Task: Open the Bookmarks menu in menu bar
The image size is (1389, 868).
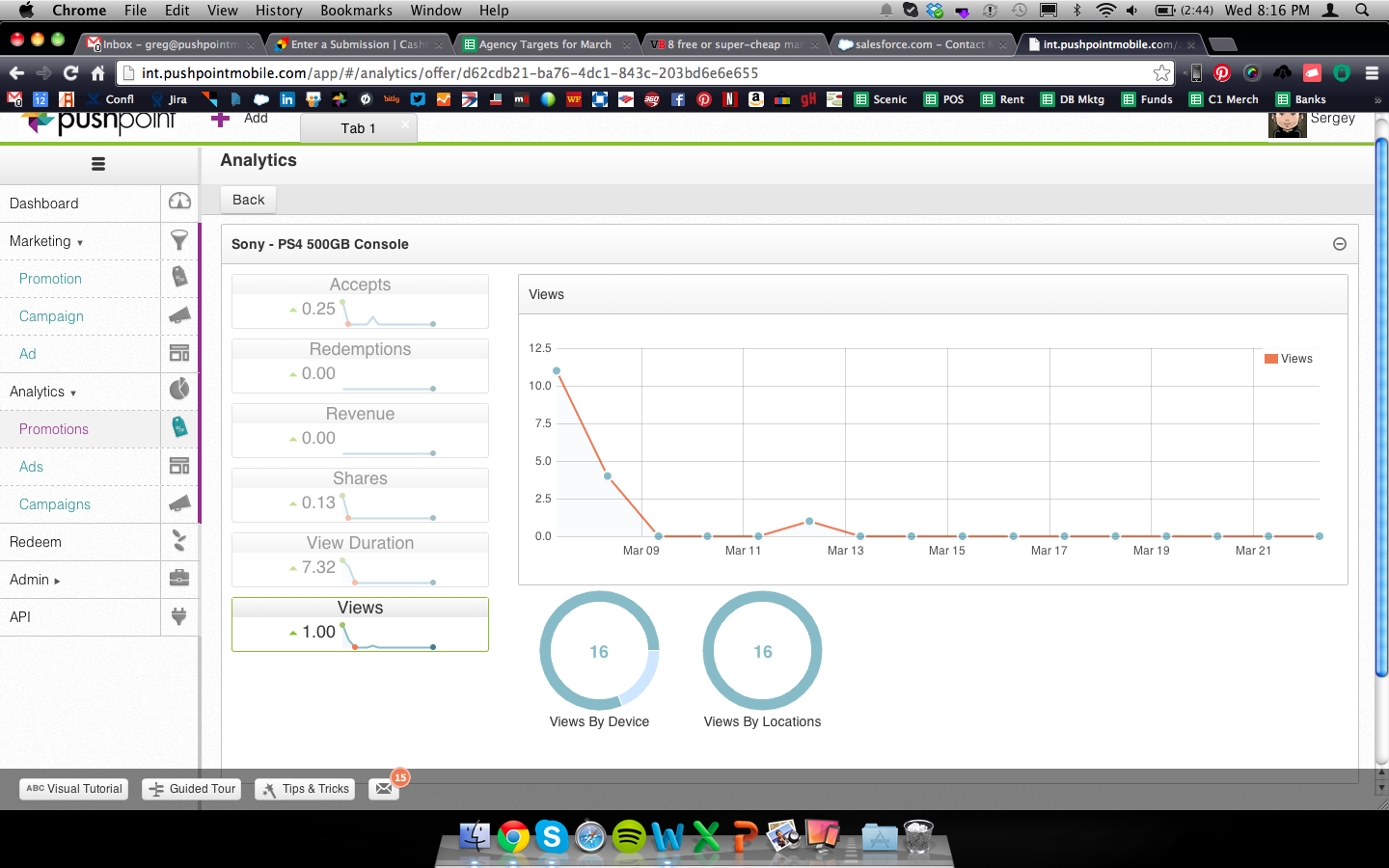Action: click(x=356, y=11)
